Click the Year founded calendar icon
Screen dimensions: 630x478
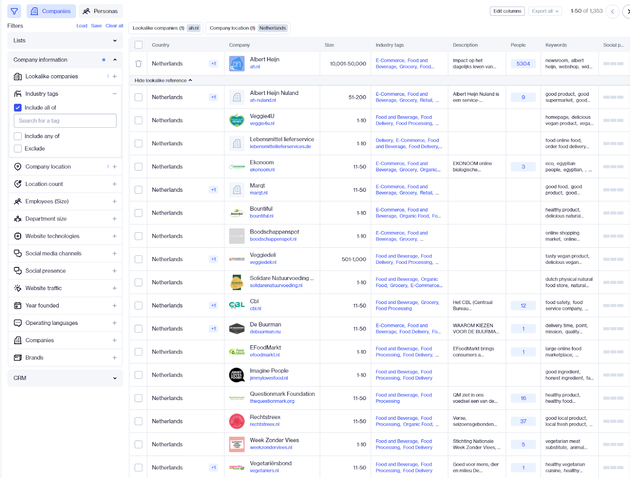18,305
